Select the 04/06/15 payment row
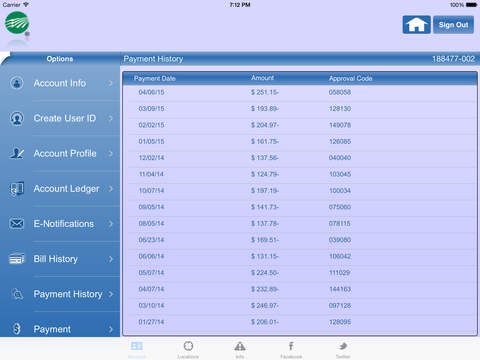 point(300,92)
